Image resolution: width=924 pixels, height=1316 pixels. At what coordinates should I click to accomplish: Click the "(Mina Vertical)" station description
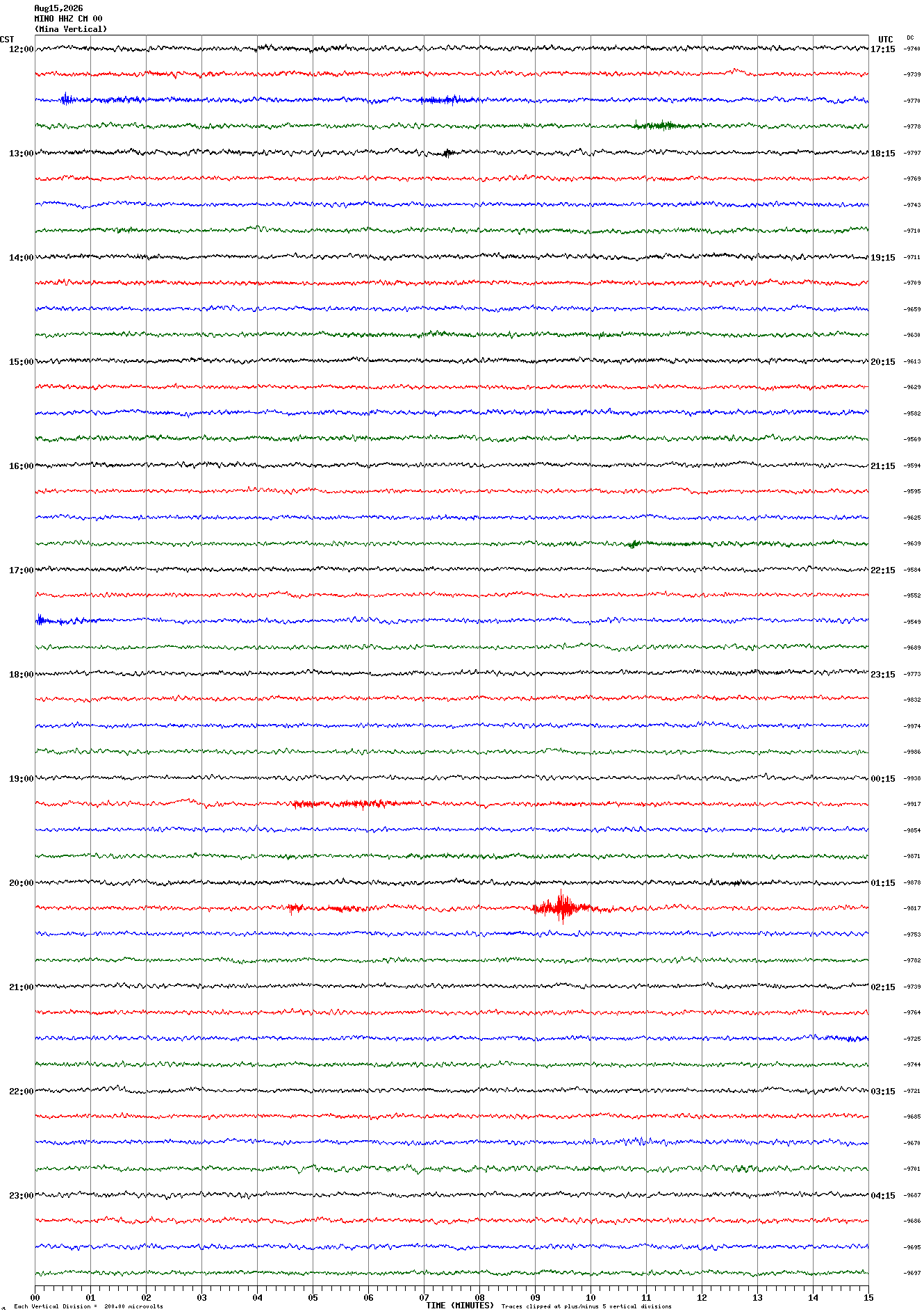[71, 29]
